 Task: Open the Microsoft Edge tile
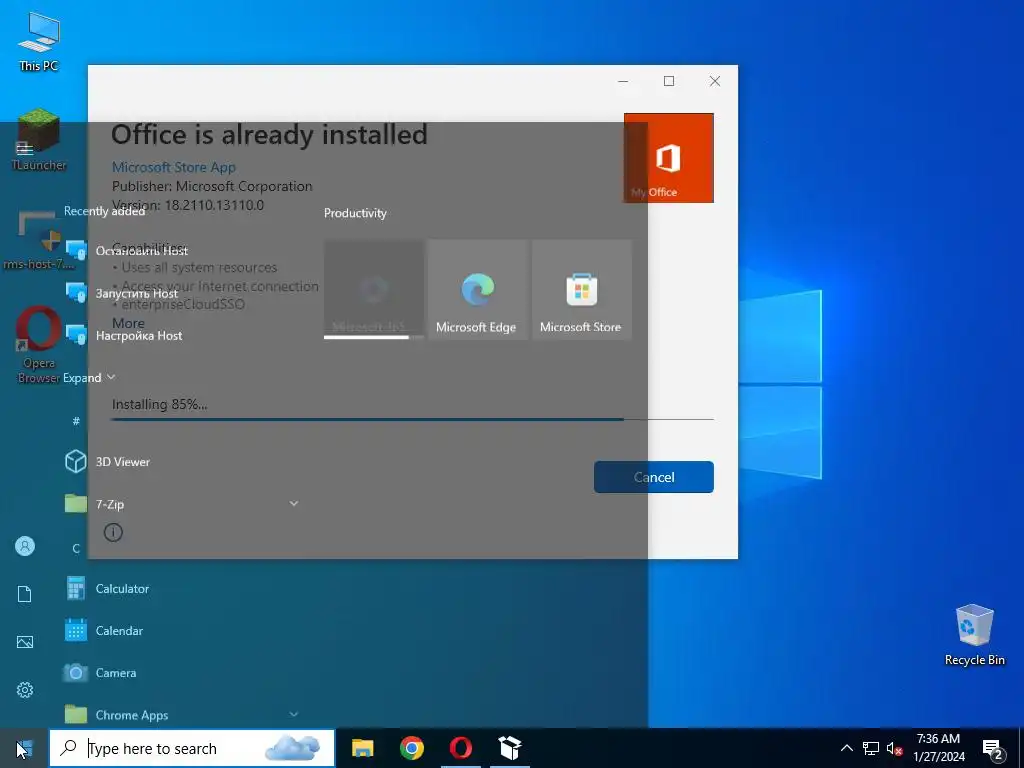point(477,289)
